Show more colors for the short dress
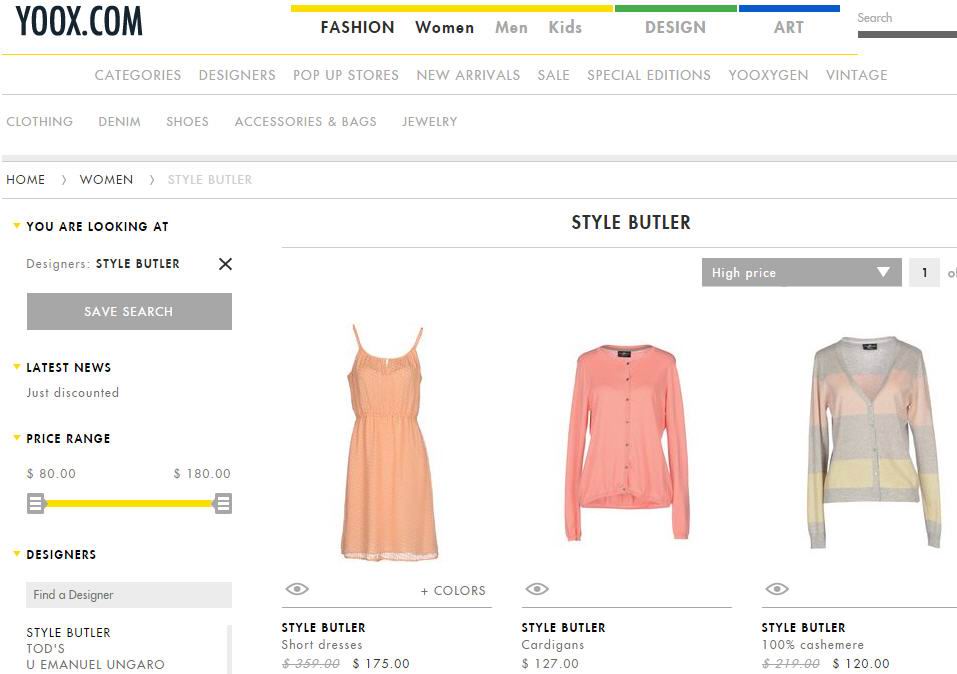957x674 pixels. coord(453,590)
